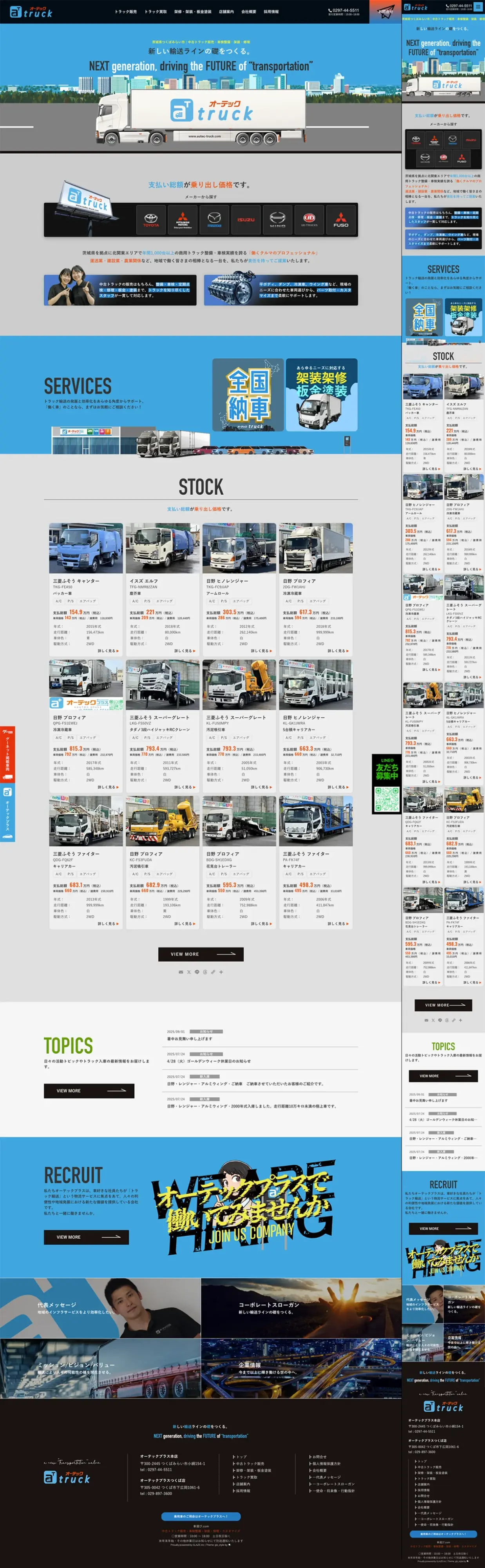Open the LINE 友だち募集中 QR banner
Screen dimensions: 485x1568
(x=386, y=785)
